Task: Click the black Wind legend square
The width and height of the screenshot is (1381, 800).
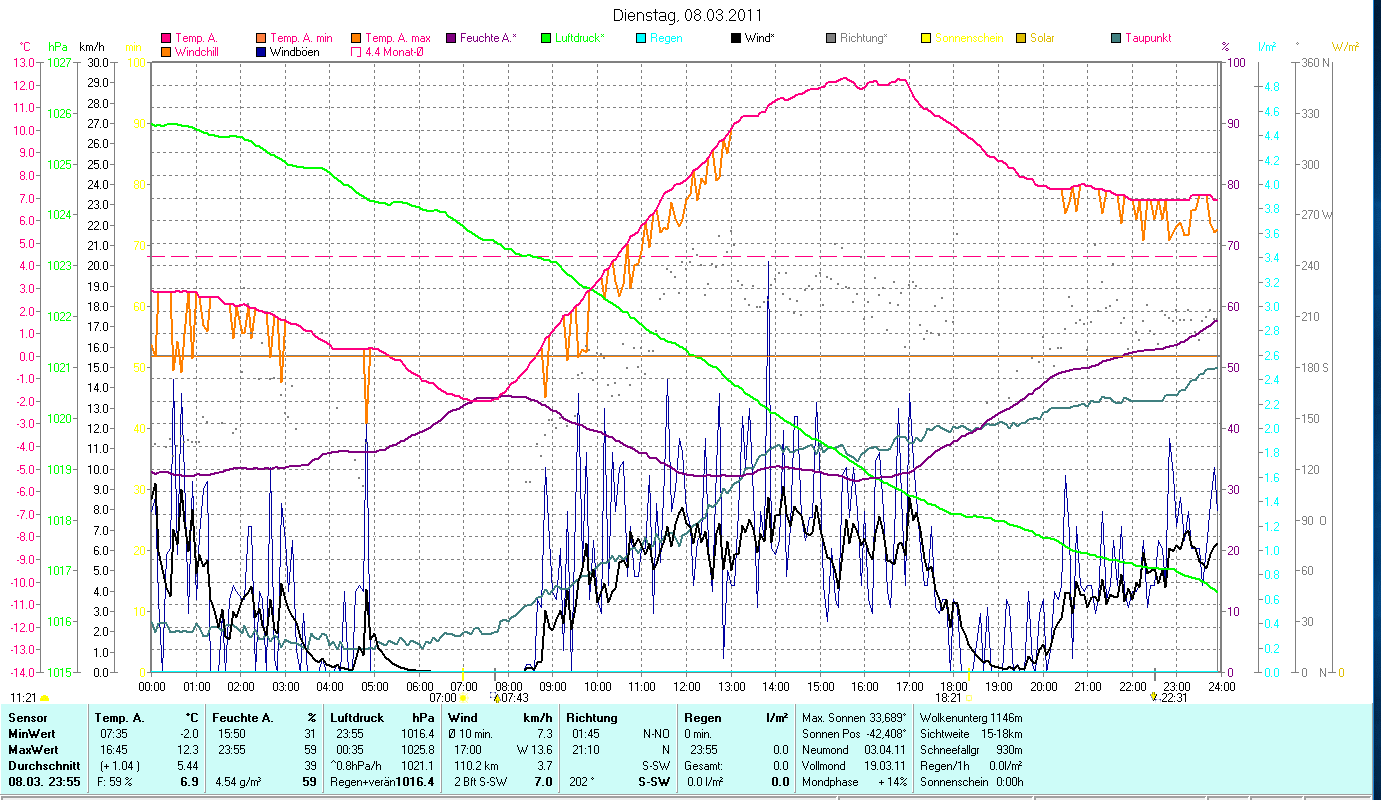Action: click(736, 38)
